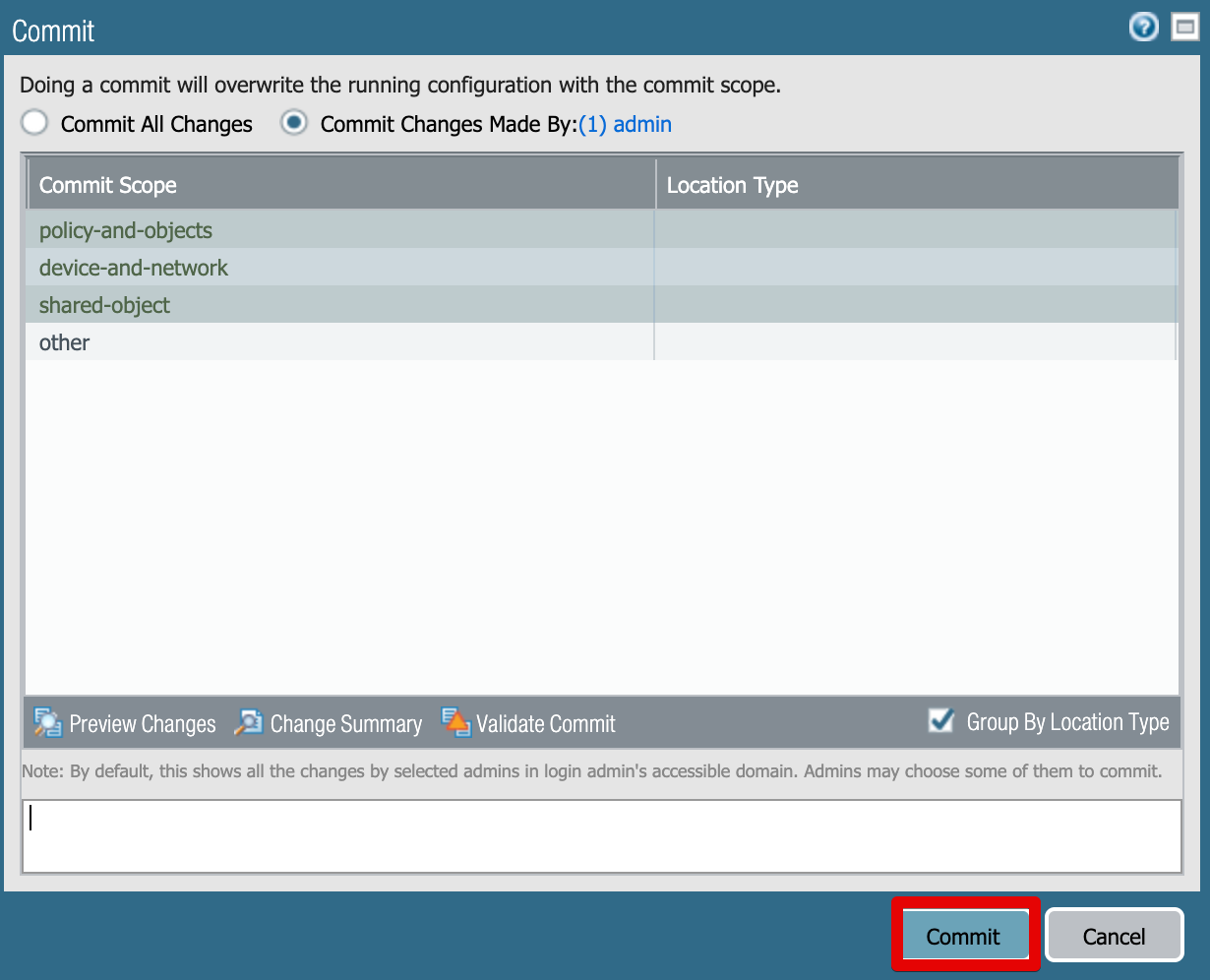Select the Commit All Changes radio button
The image size is (1210, 980).
[x=35, y=124]
